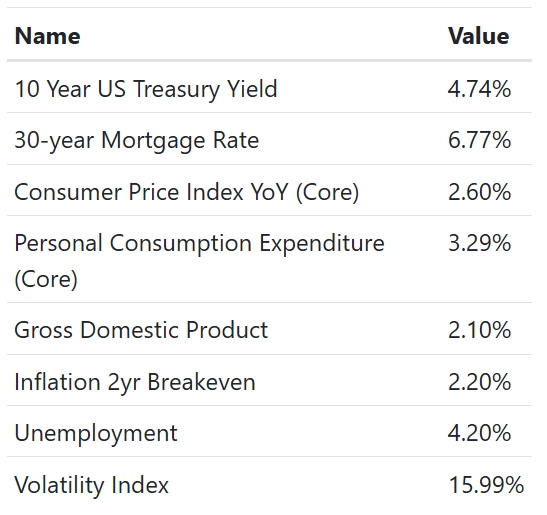Select the Gross Domestic Product row

pos(269,329)
